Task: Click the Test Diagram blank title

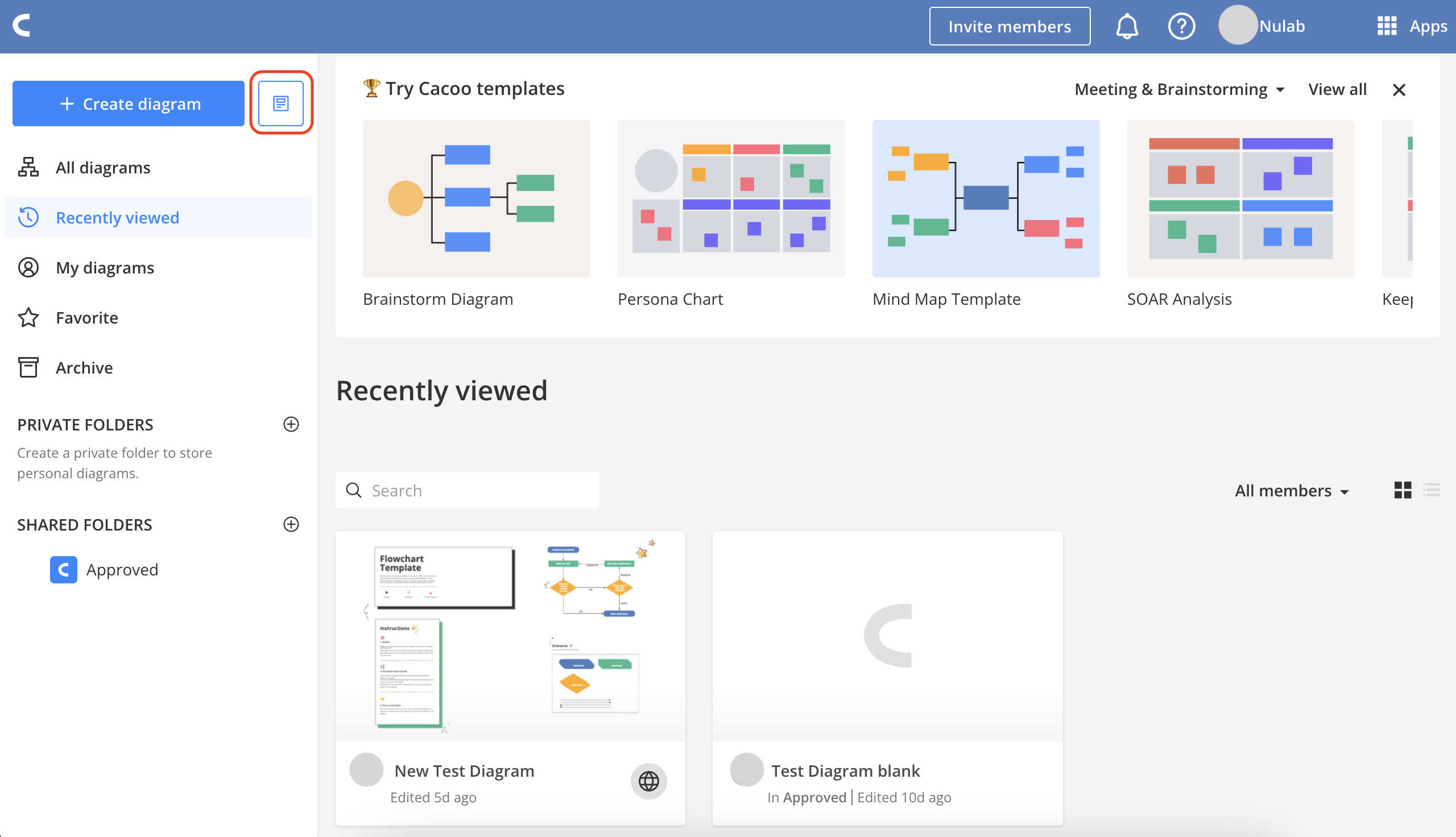Action: point(846,771)
